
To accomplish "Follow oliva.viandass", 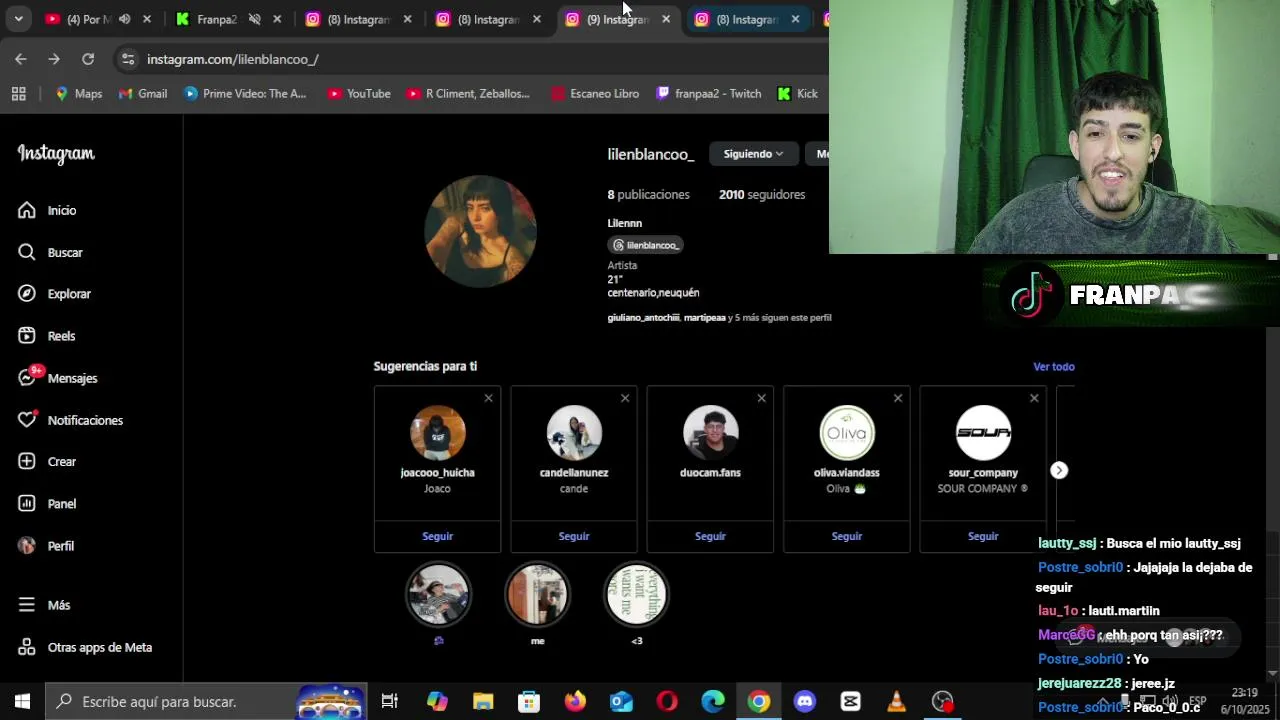I will point(847,536).
